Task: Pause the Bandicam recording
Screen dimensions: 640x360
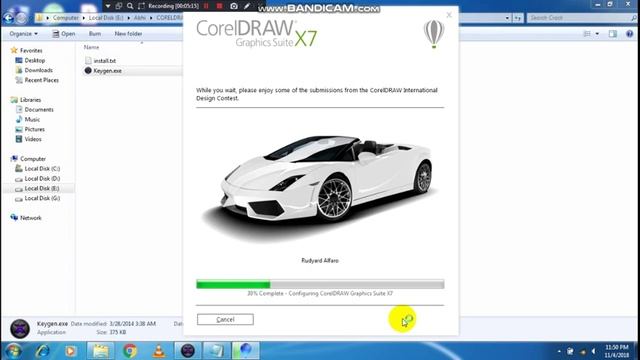Action: (x=207, y=6)
